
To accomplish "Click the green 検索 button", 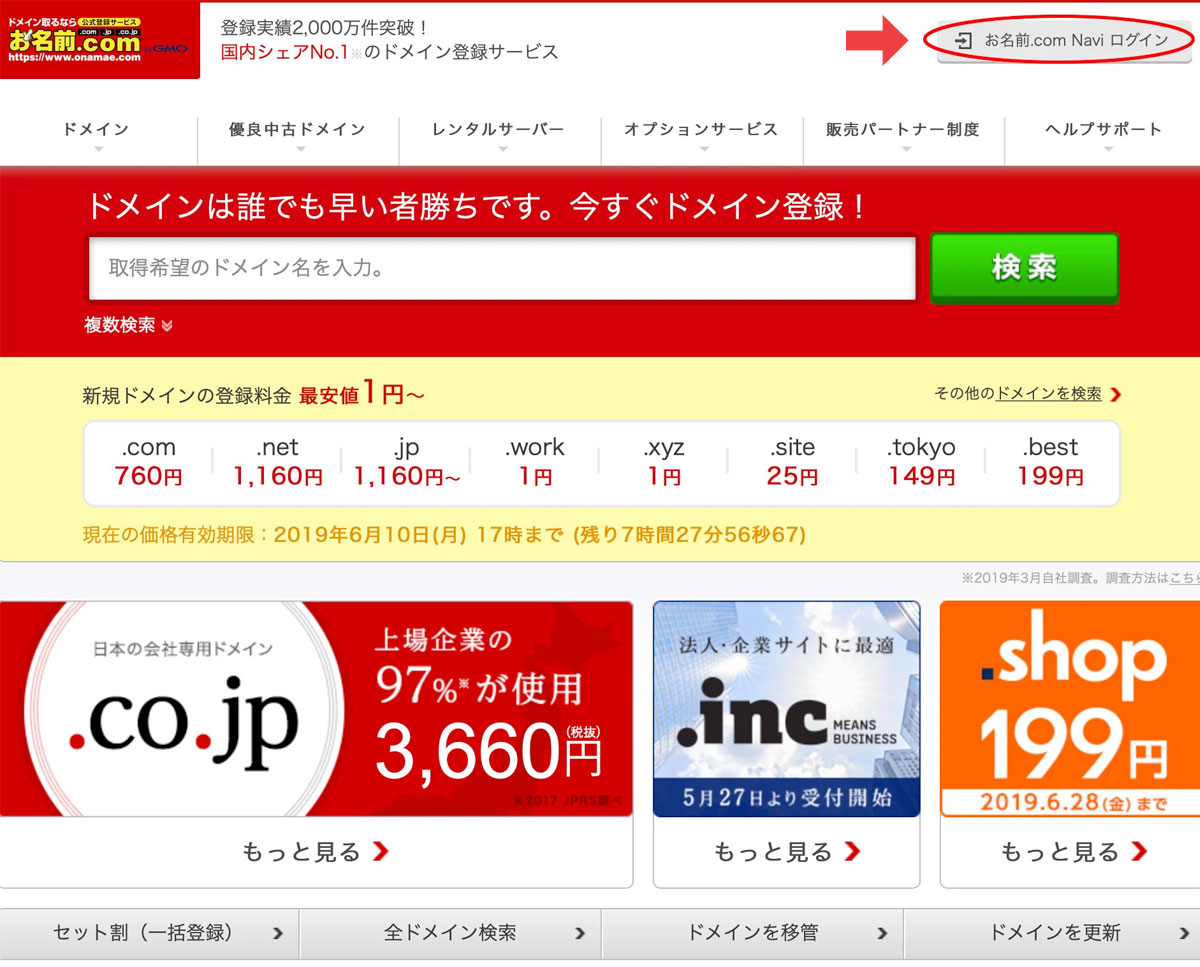I will point(1024,268).
